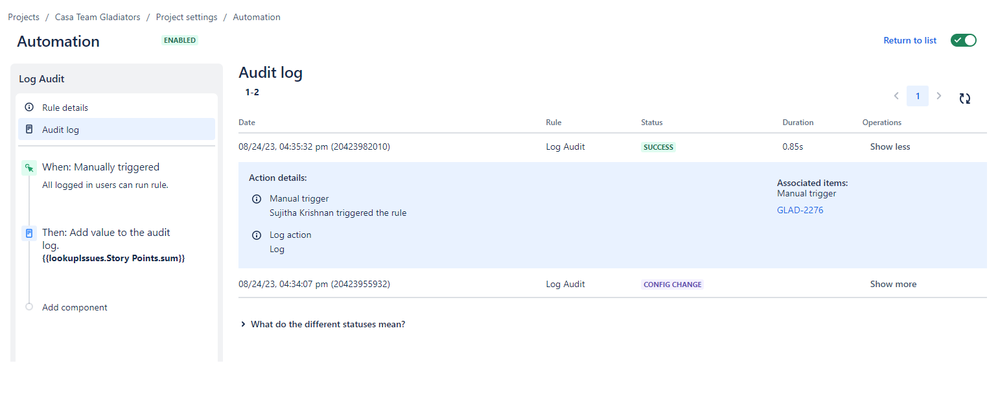Click Casa Team Gladiators breadcrumb
This screenshot has width=998, height=420.
(x=97, y=17)
